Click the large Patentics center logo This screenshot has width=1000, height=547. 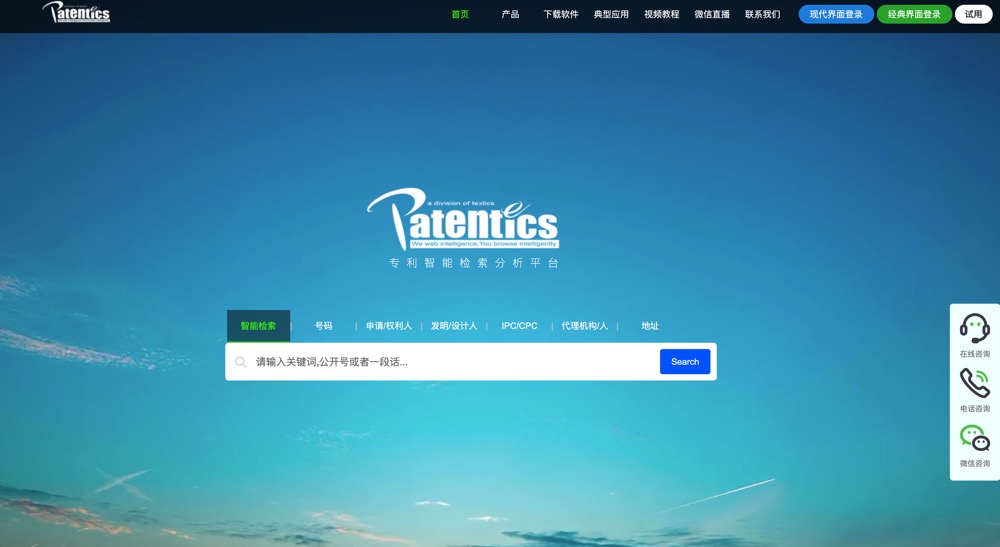tap(463, 219)
